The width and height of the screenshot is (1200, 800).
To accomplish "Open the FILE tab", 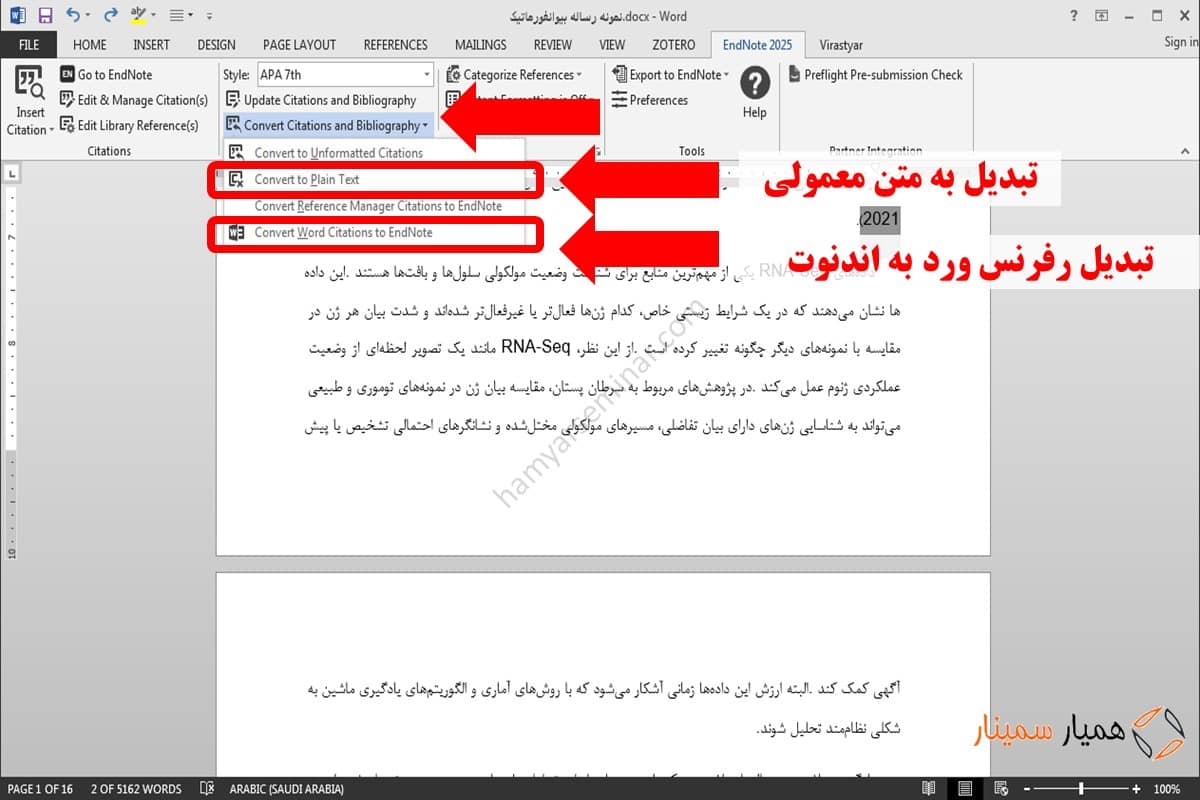I will pos(29,45).
